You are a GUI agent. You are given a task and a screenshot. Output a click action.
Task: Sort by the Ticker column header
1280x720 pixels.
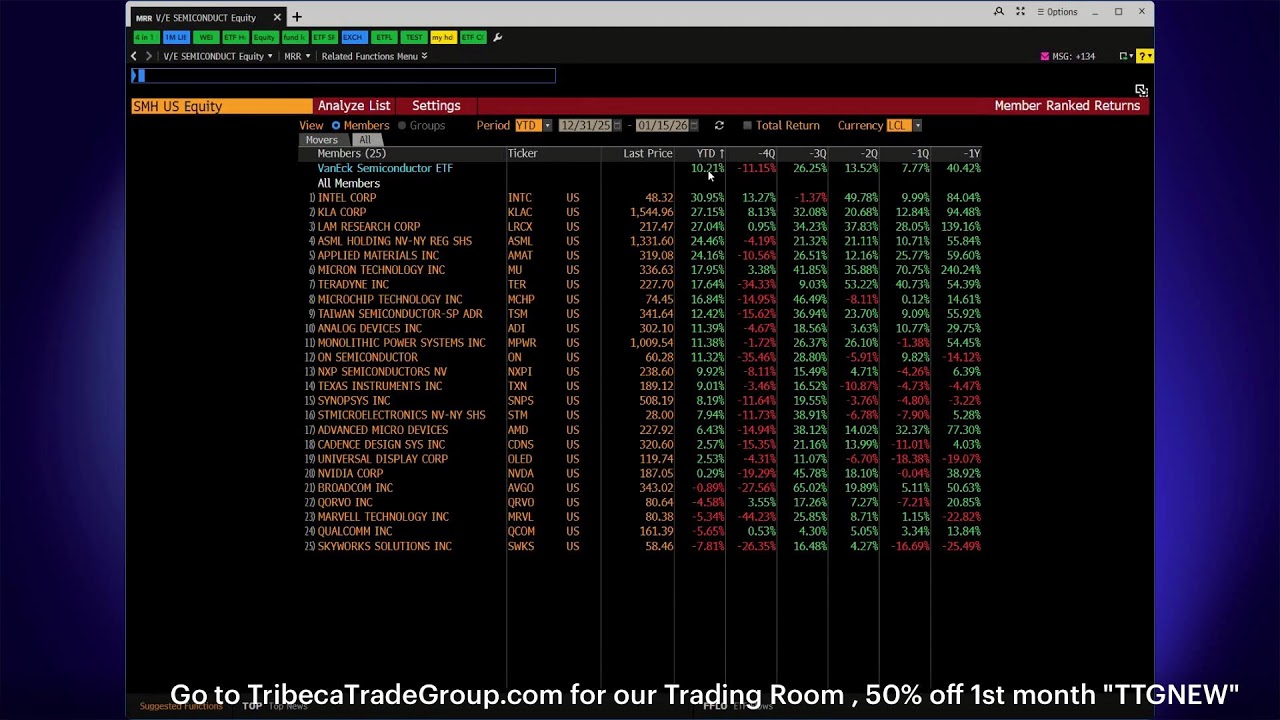click(553, 153)
